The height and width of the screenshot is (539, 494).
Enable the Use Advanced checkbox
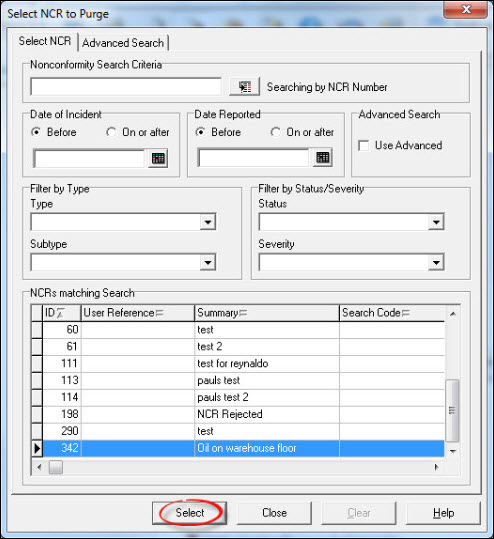pos(363,145)
